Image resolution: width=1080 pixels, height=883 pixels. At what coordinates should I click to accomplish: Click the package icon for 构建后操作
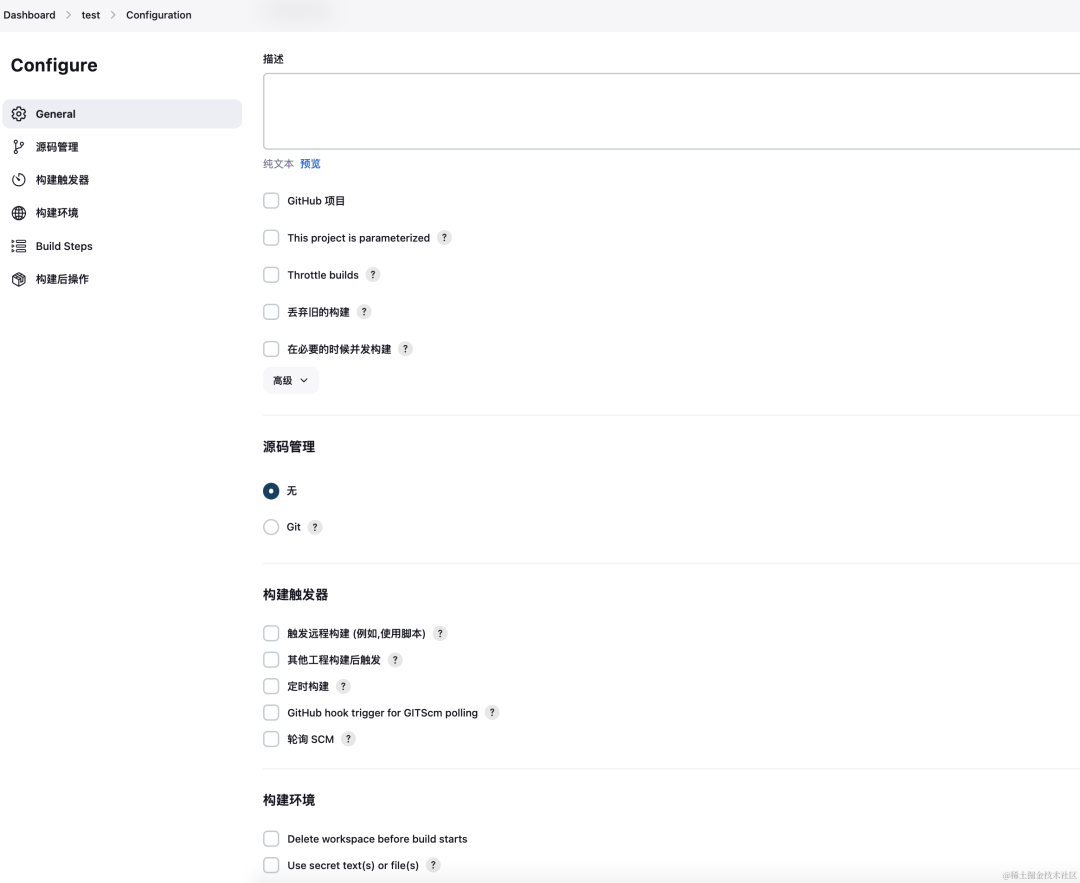[x=19, y=279]
